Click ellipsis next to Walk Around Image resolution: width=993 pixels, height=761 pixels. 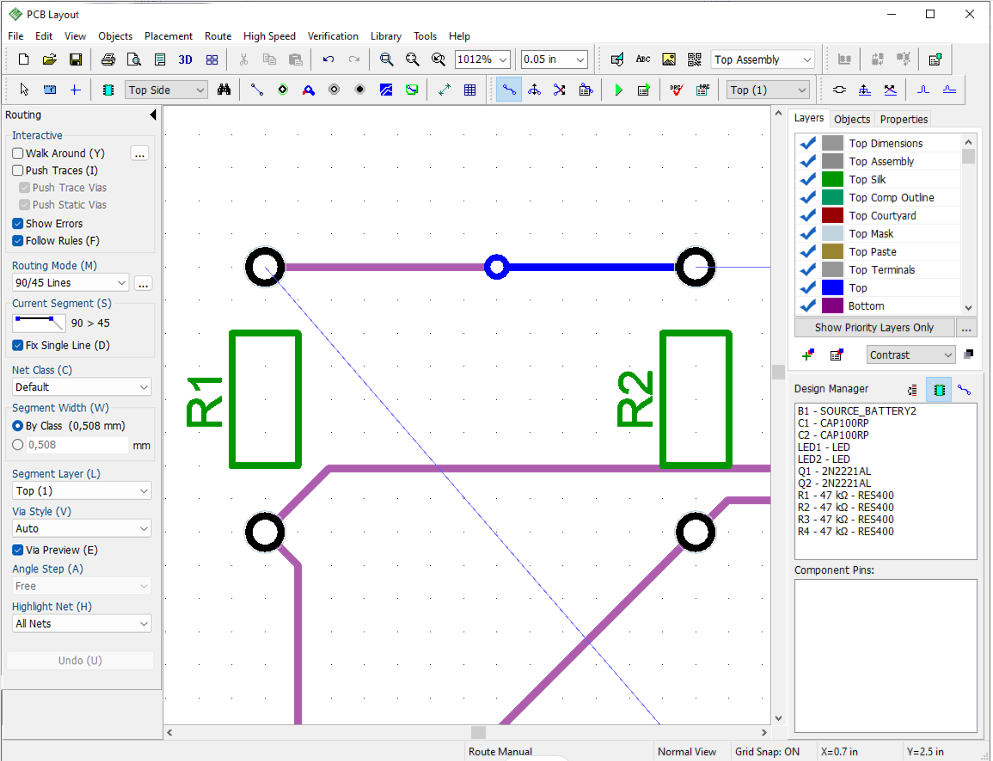(140, 153)
